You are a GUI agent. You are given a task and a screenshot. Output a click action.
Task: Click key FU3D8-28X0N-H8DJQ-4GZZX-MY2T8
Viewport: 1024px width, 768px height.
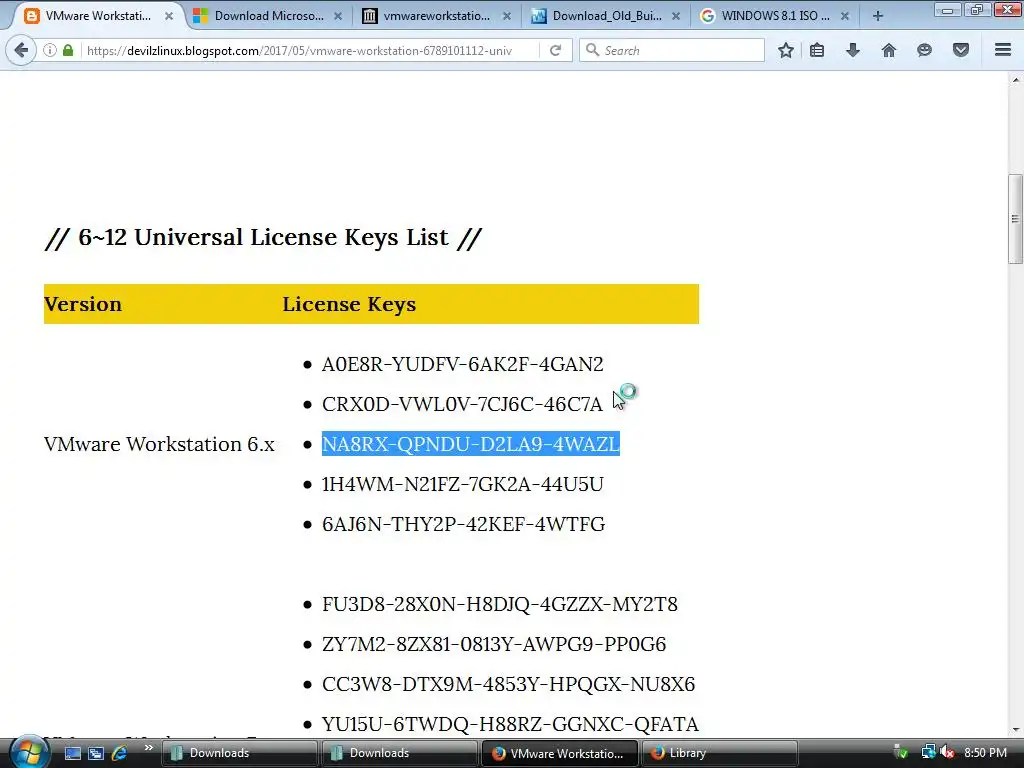pyautogui.click(x=500, y=604)
